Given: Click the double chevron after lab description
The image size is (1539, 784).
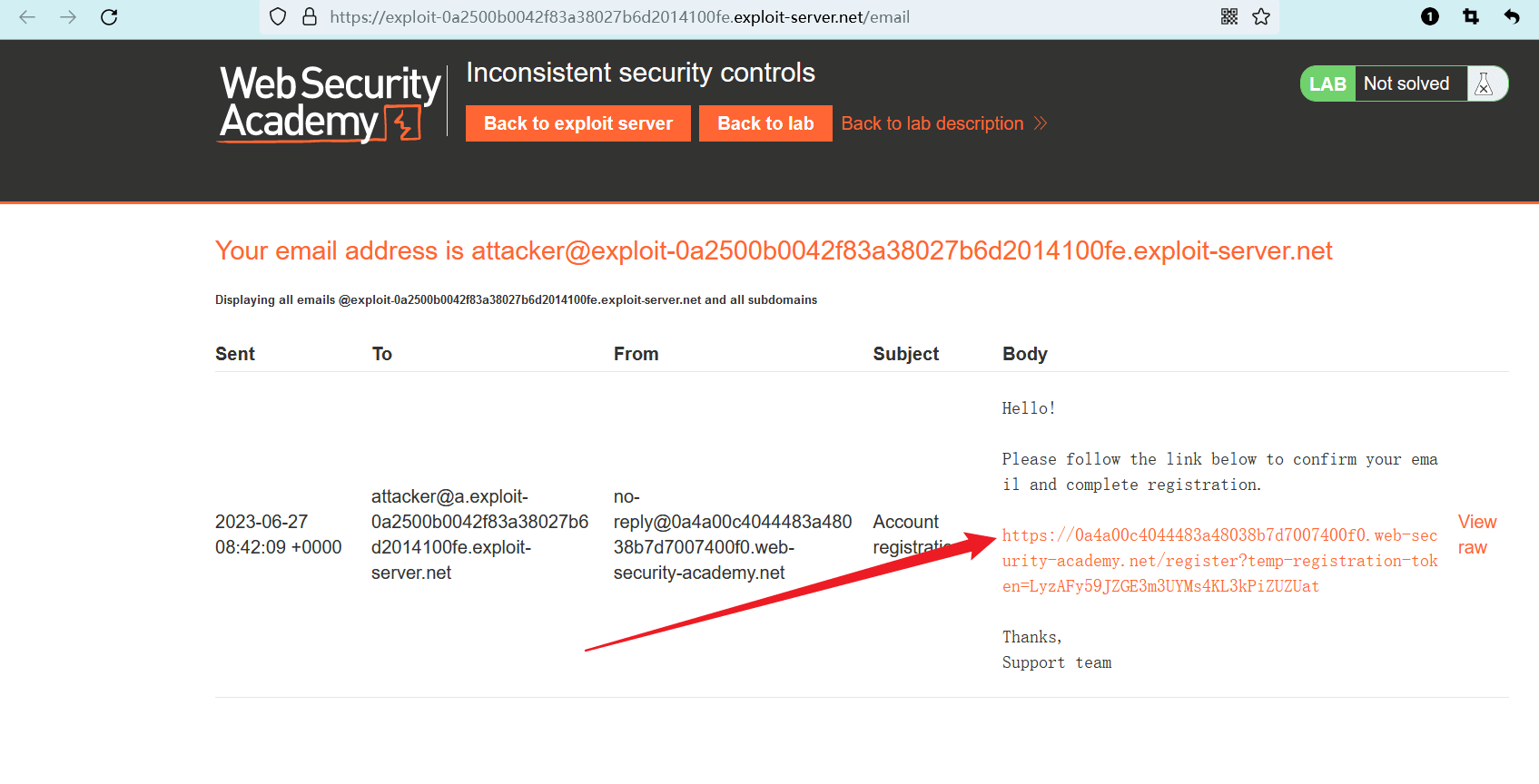Looking at the screenshot, I should tap(1041, 123).
